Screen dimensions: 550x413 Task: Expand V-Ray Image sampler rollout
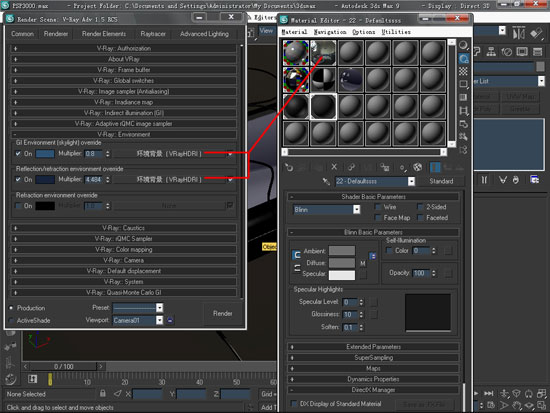pyautogui.click(x=123, y=92)
